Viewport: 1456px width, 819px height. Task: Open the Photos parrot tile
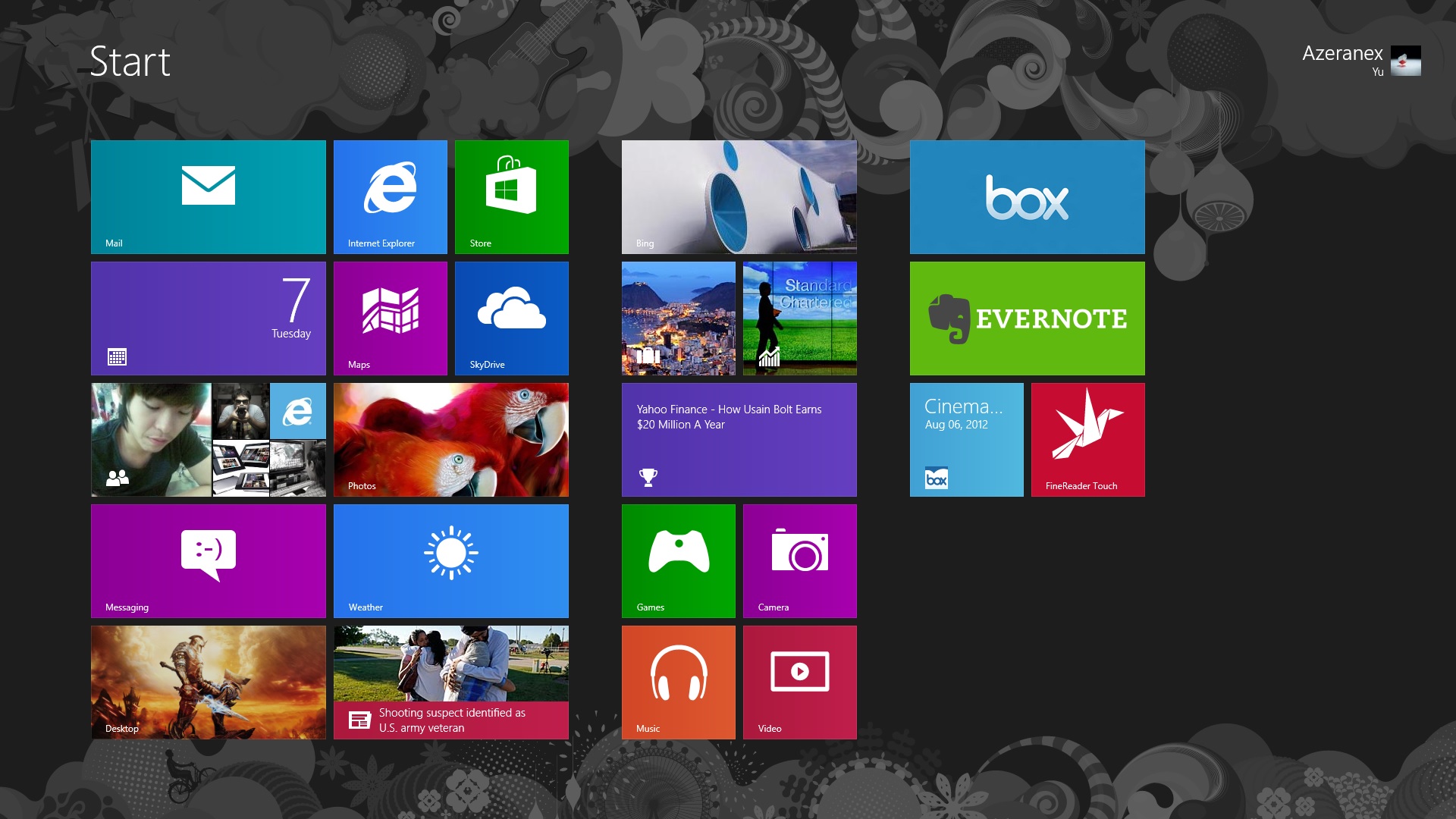(450, 439)
